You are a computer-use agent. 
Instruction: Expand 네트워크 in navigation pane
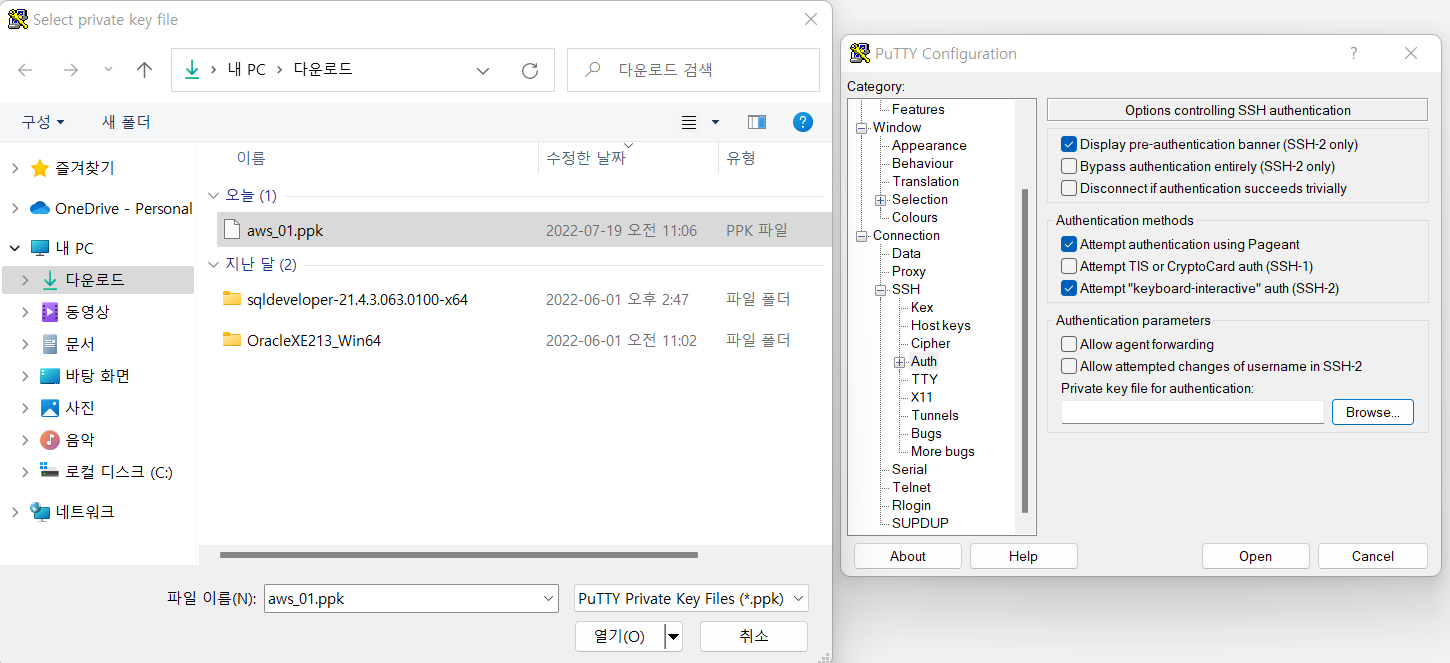tap(15, 512)
